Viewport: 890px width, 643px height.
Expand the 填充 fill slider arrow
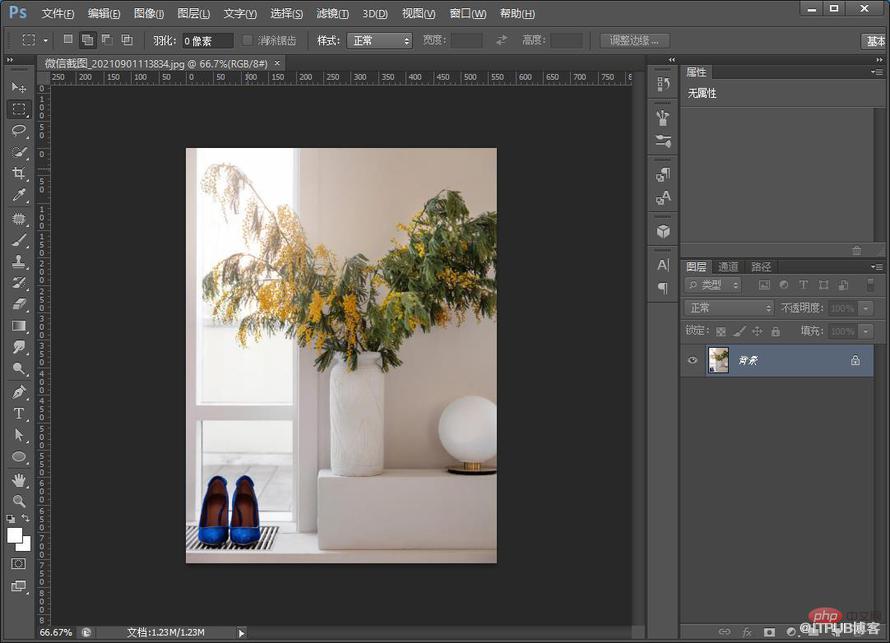866,331
